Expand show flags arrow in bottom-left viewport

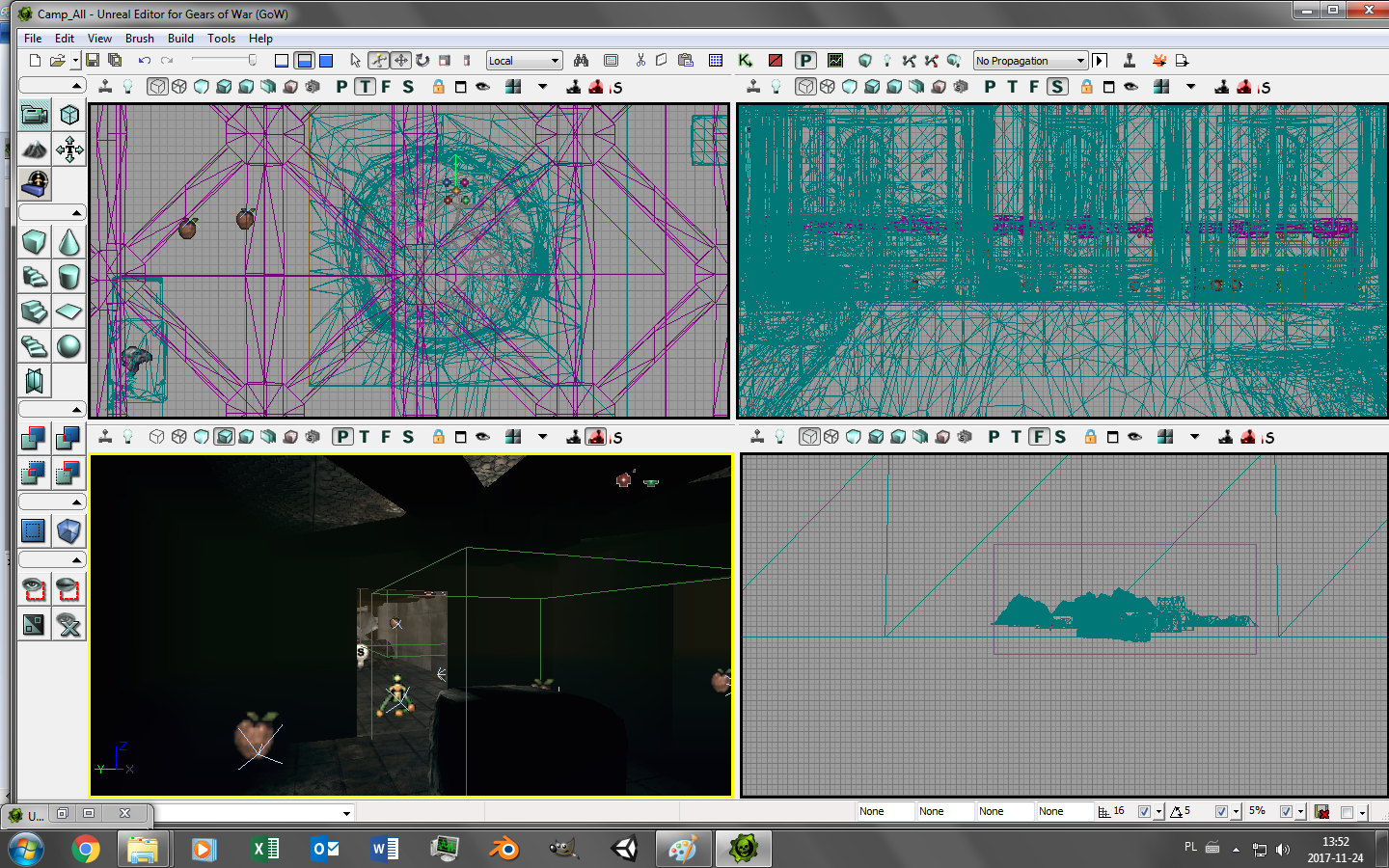pos(543,437)
